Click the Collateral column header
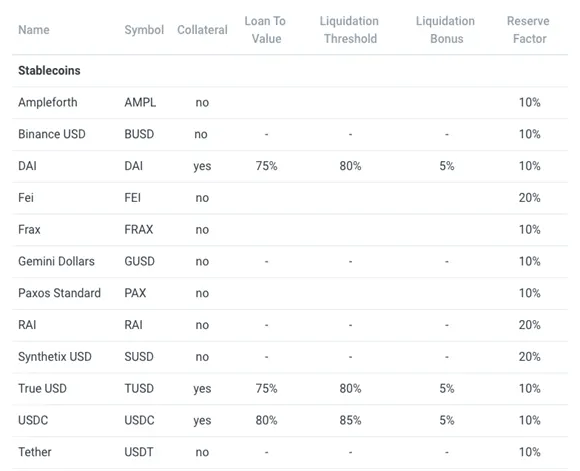The height and width of the screenshot is (471, 580). coord(202,30)
